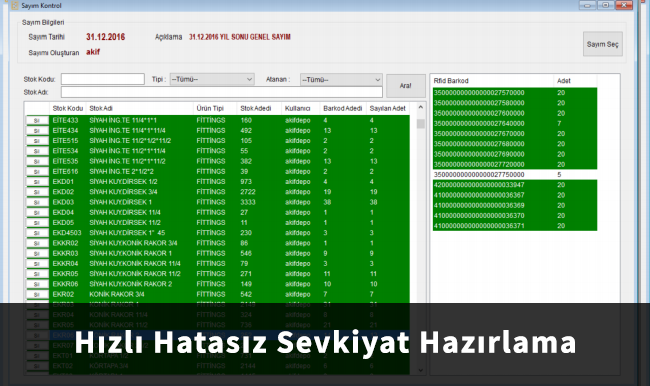Click the row button for EKR02

coord(37,295)
